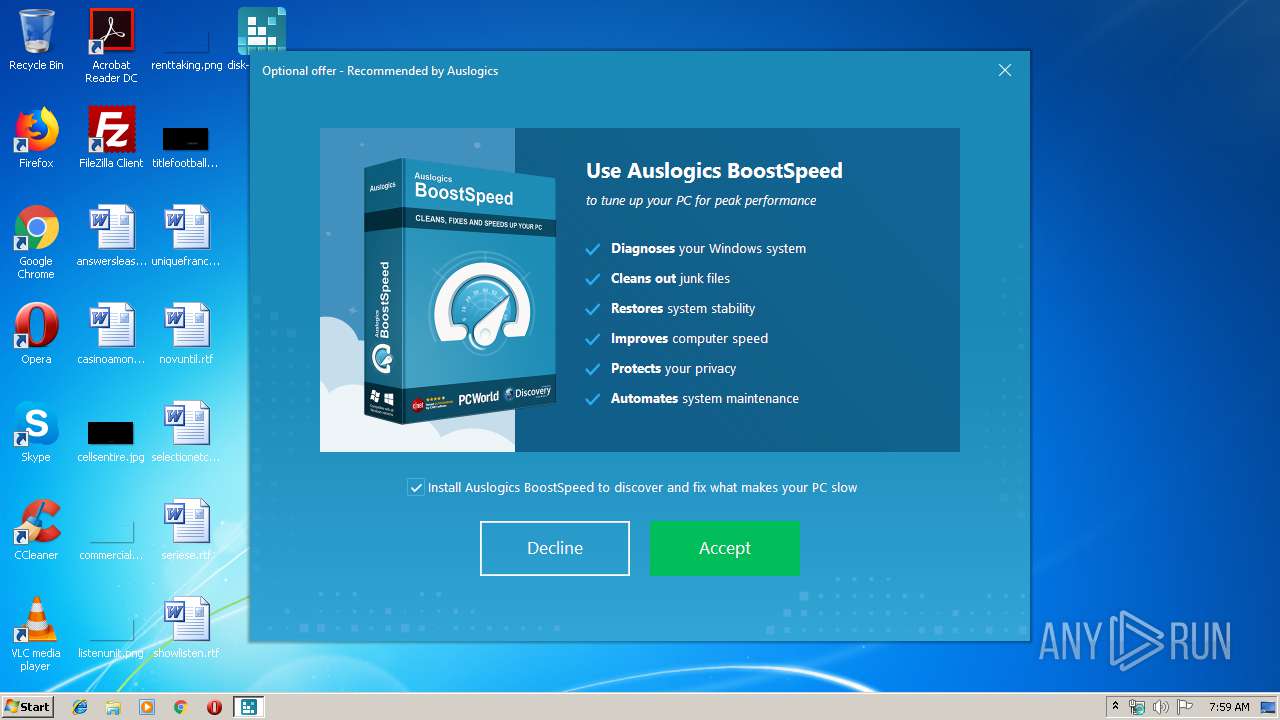
Task: Launch Opera from the taskbar
Action: [214, 707]
